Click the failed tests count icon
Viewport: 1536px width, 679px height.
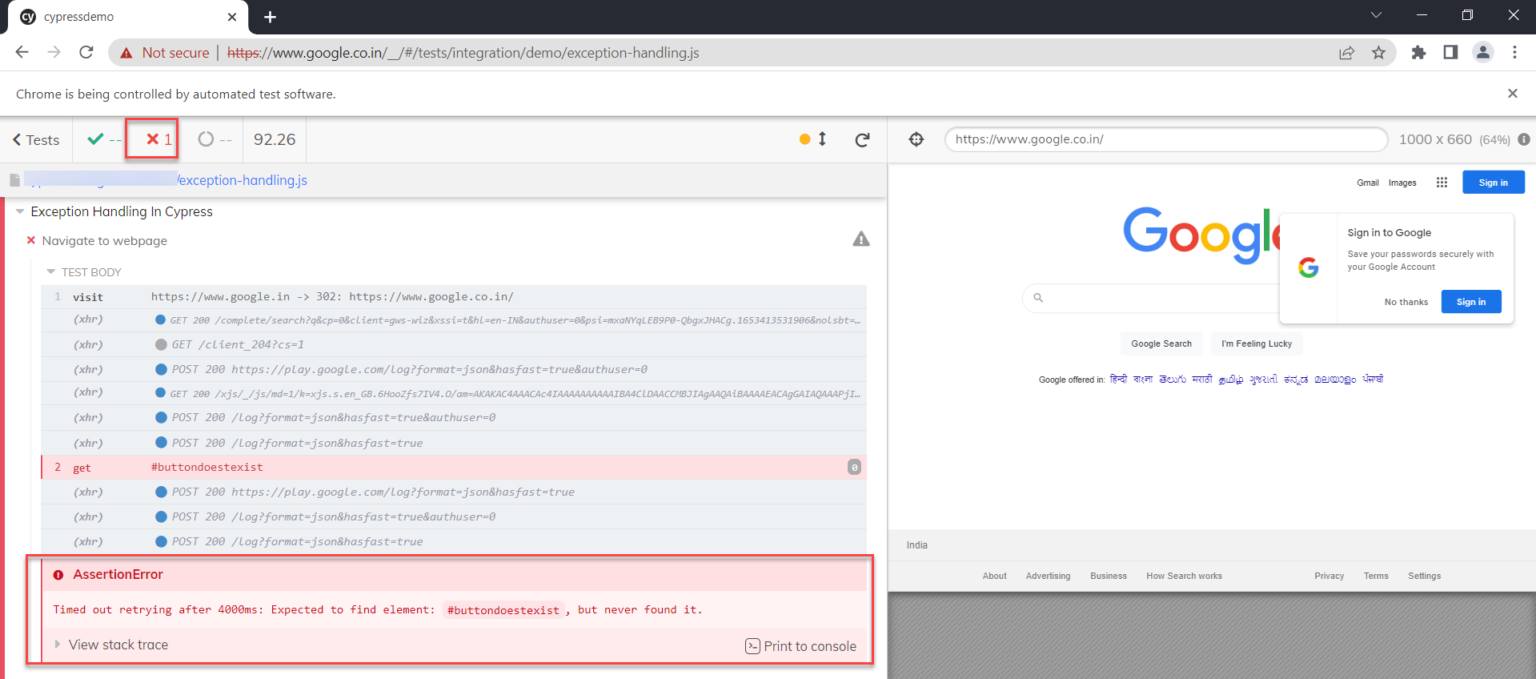151,139
